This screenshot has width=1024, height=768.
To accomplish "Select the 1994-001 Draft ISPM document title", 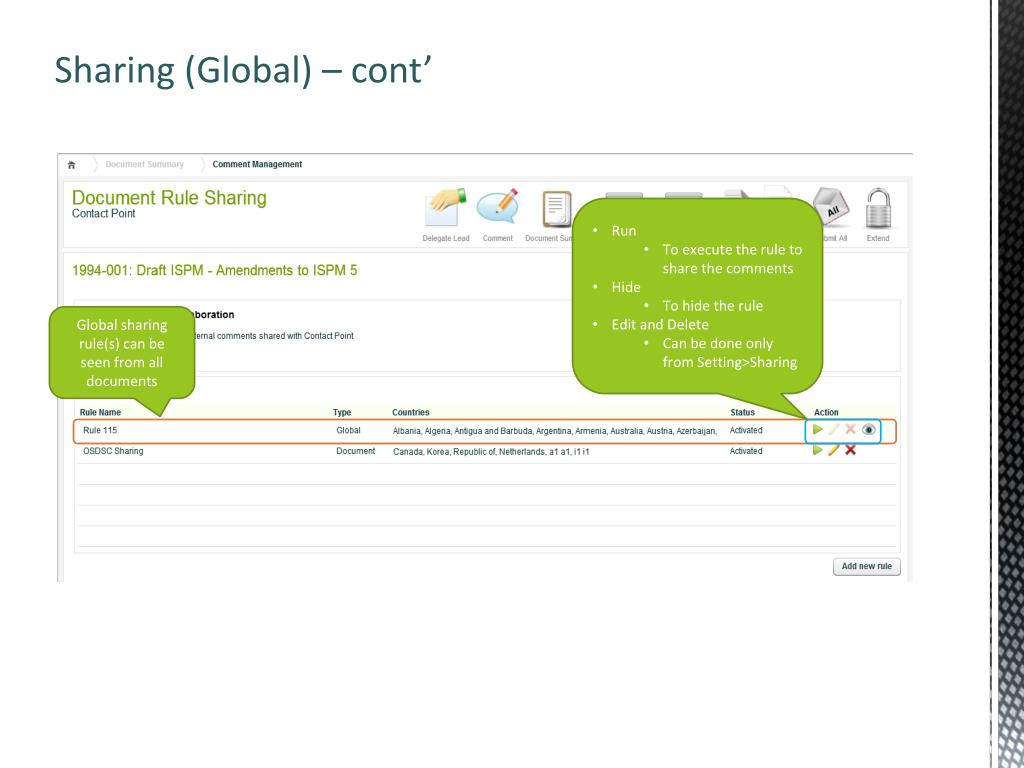I will 214,270.
